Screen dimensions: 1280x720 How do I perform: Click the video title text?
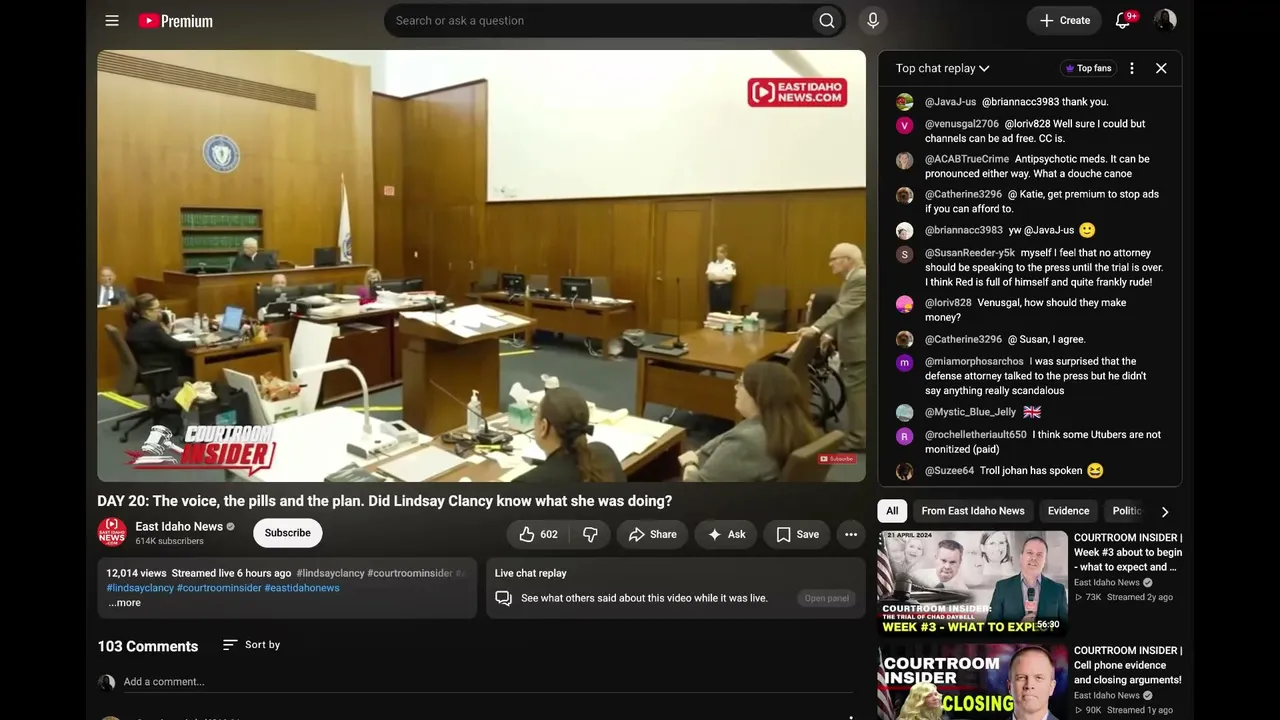click(x=385, y=501)
